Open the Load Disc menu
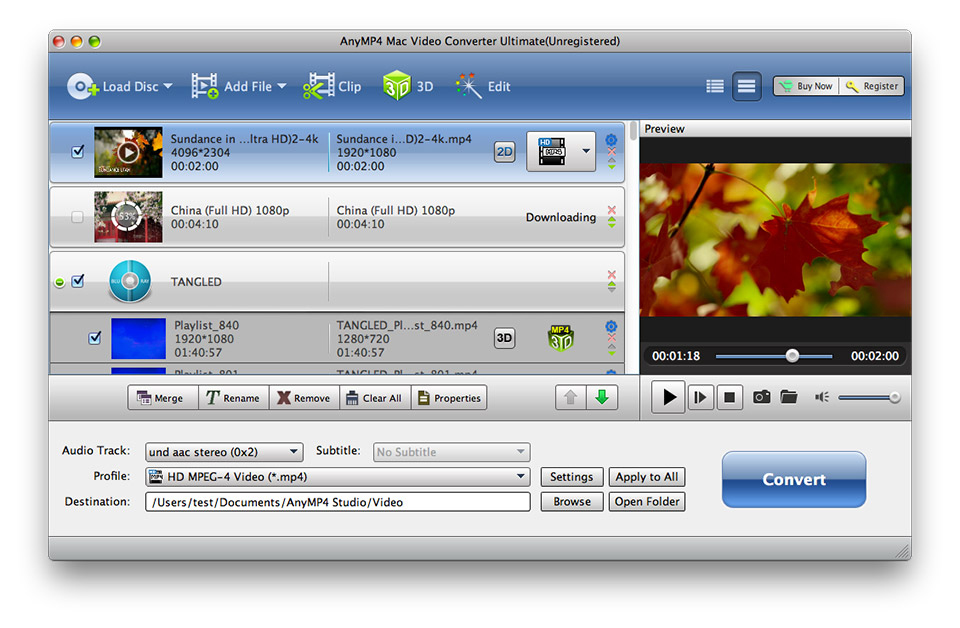This screenshot has height=628, width=960. click(x=120, y=87)
